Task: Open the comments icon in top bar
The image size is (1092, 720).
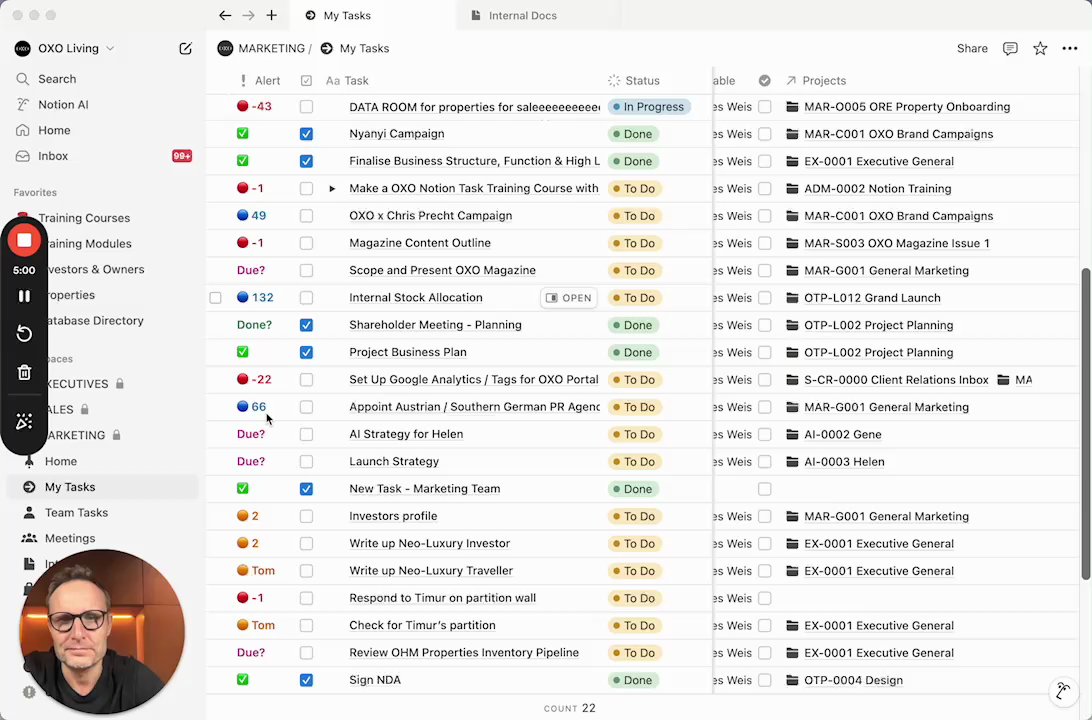Action: (1010, 48)
